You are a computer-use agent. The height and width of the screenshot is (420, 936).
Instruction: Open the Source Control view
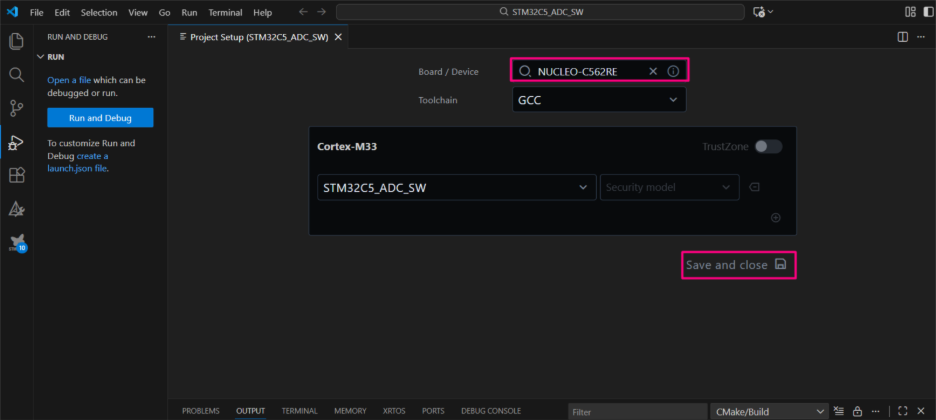[x=16, y=109]
